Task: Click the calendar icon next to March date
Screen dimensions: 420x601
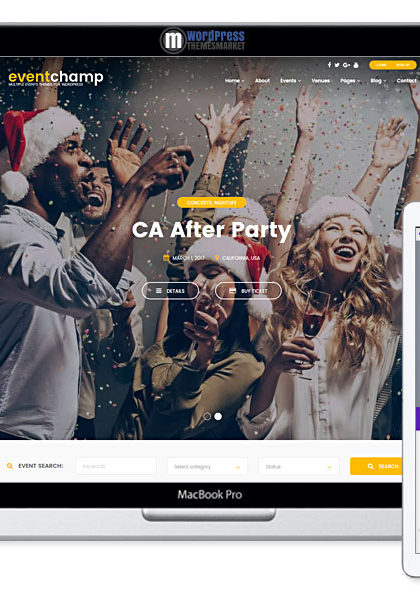Action: coord(166,258)
